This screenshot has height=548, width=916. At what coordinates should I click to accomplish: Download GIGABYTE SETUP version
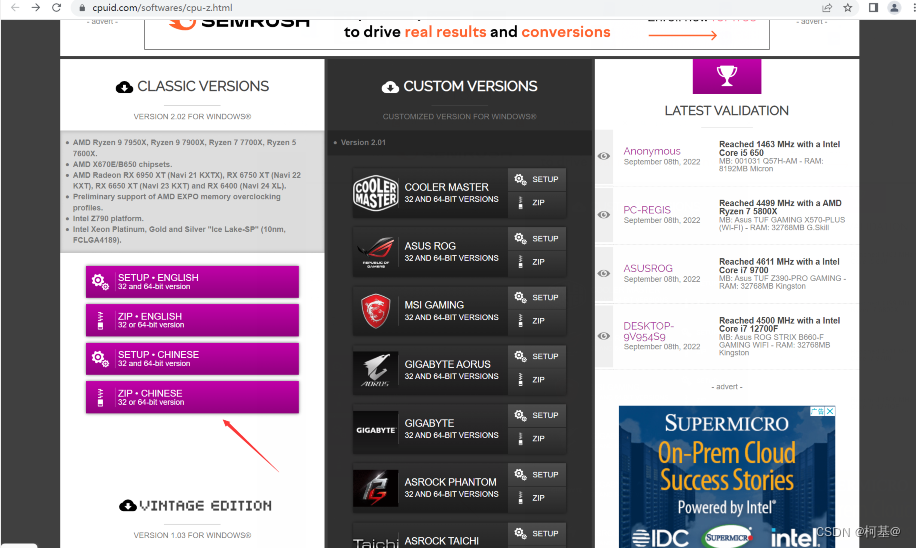(x=537, y=415)
